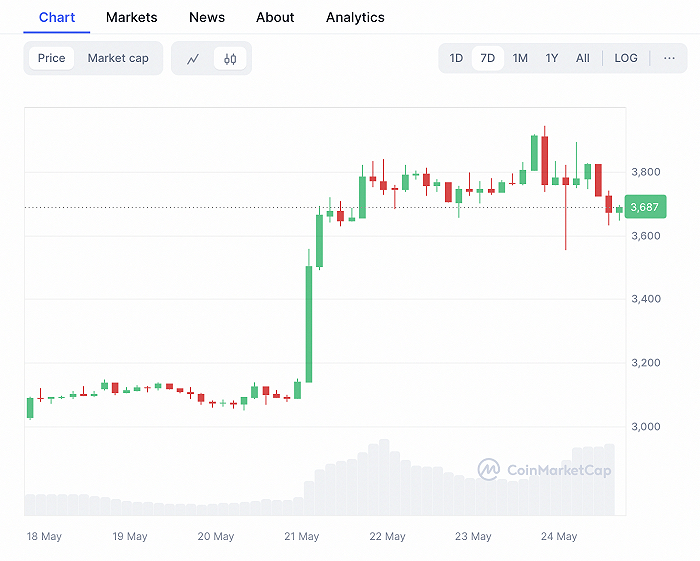Open the more options ellipsis menu
Screen dimensions: 700x561
coord(669,58)
